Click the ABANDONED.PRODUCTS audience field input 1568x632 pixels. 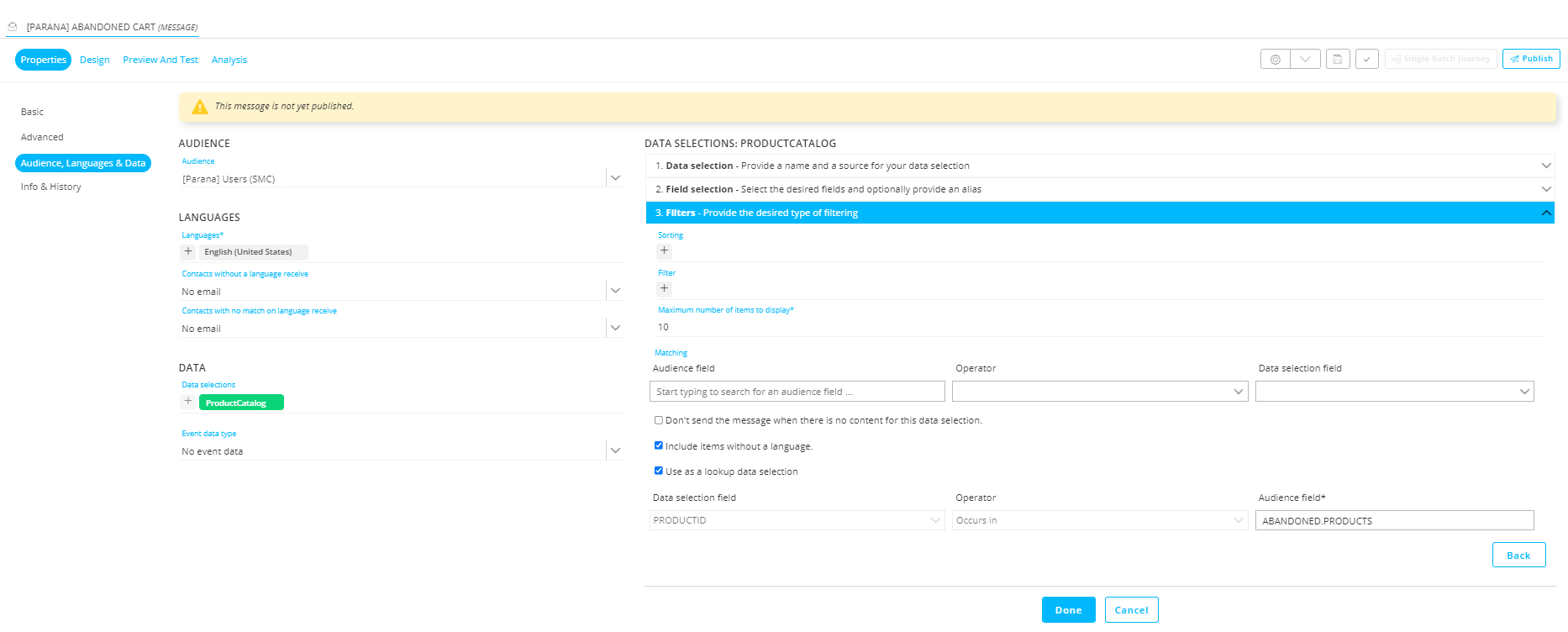pyautogui.click(x=1393, y=521)
